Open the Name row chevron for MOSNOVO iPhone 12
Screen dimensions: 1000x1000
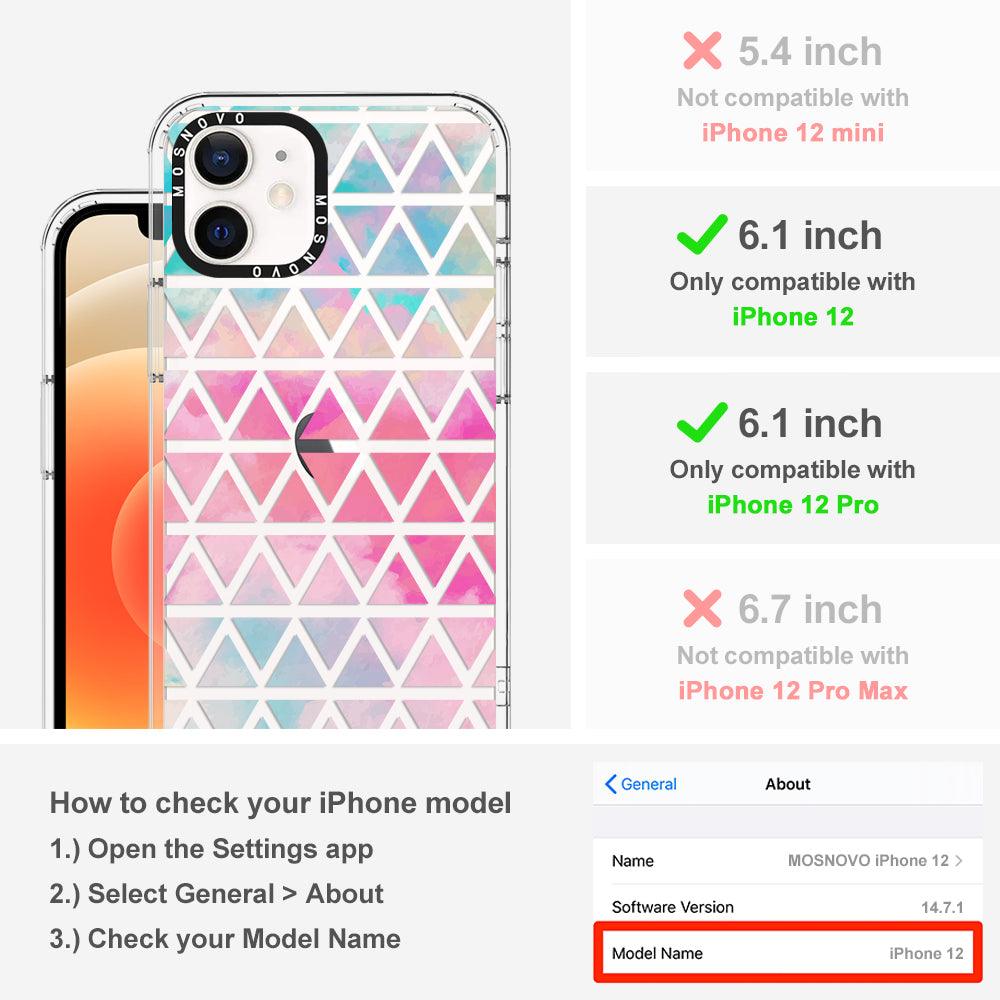pos(959,860)
